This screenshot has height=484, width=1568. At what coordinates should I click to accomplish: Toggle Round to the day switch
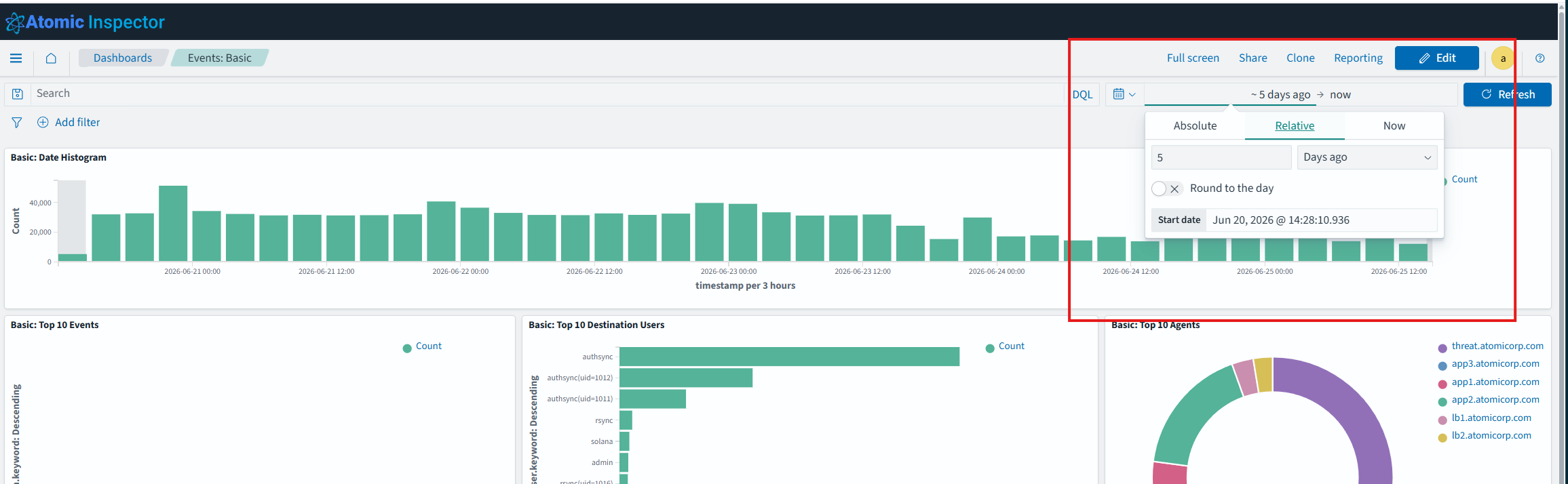click(1167, 188)
